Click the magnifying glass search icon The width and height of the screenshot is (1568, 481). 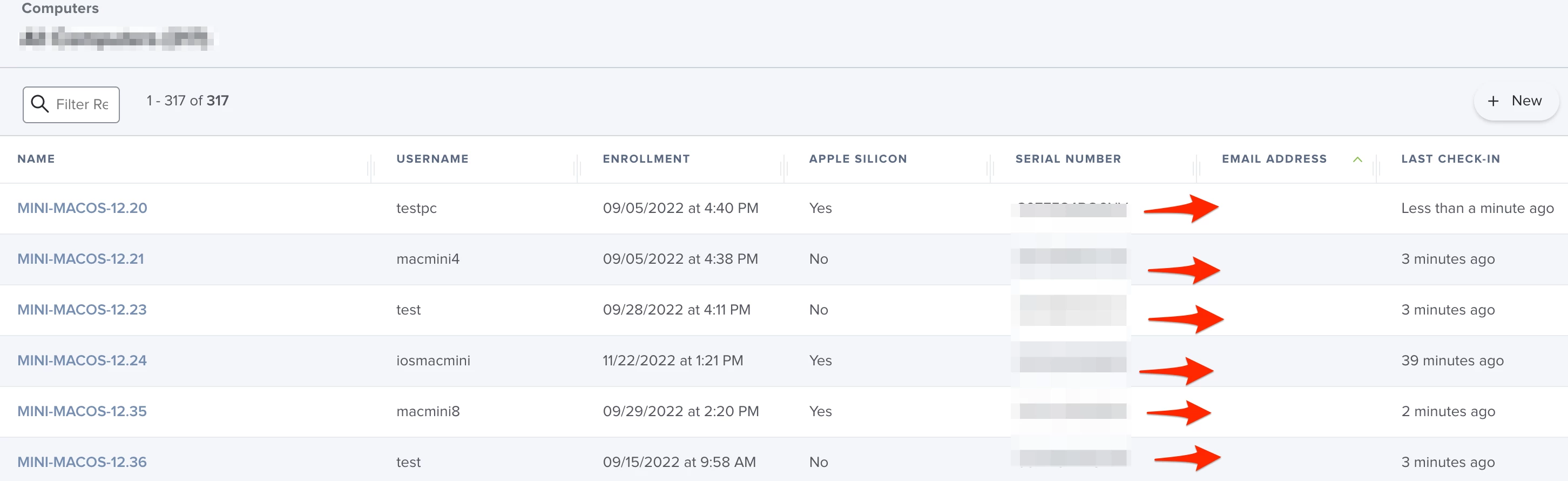[39, 104]
